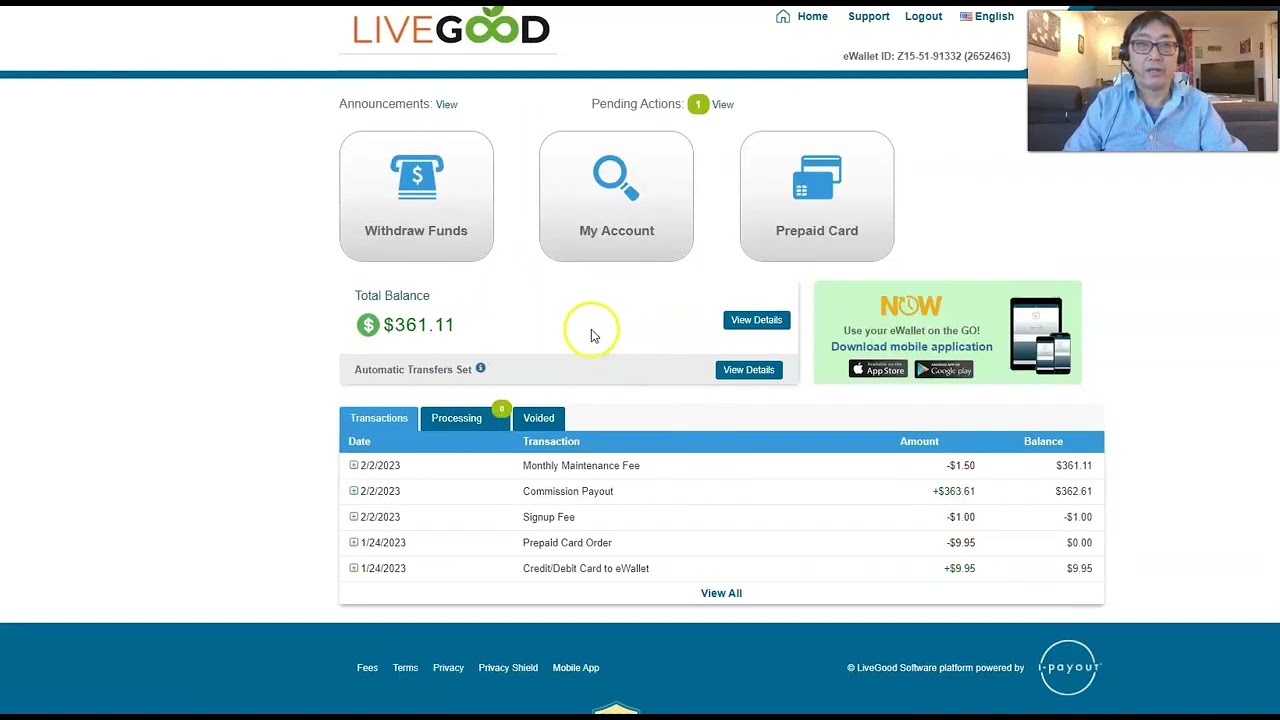Open Support in top navigation
Viewport: 1280px width, 720px height.
(x=869, y=16)
